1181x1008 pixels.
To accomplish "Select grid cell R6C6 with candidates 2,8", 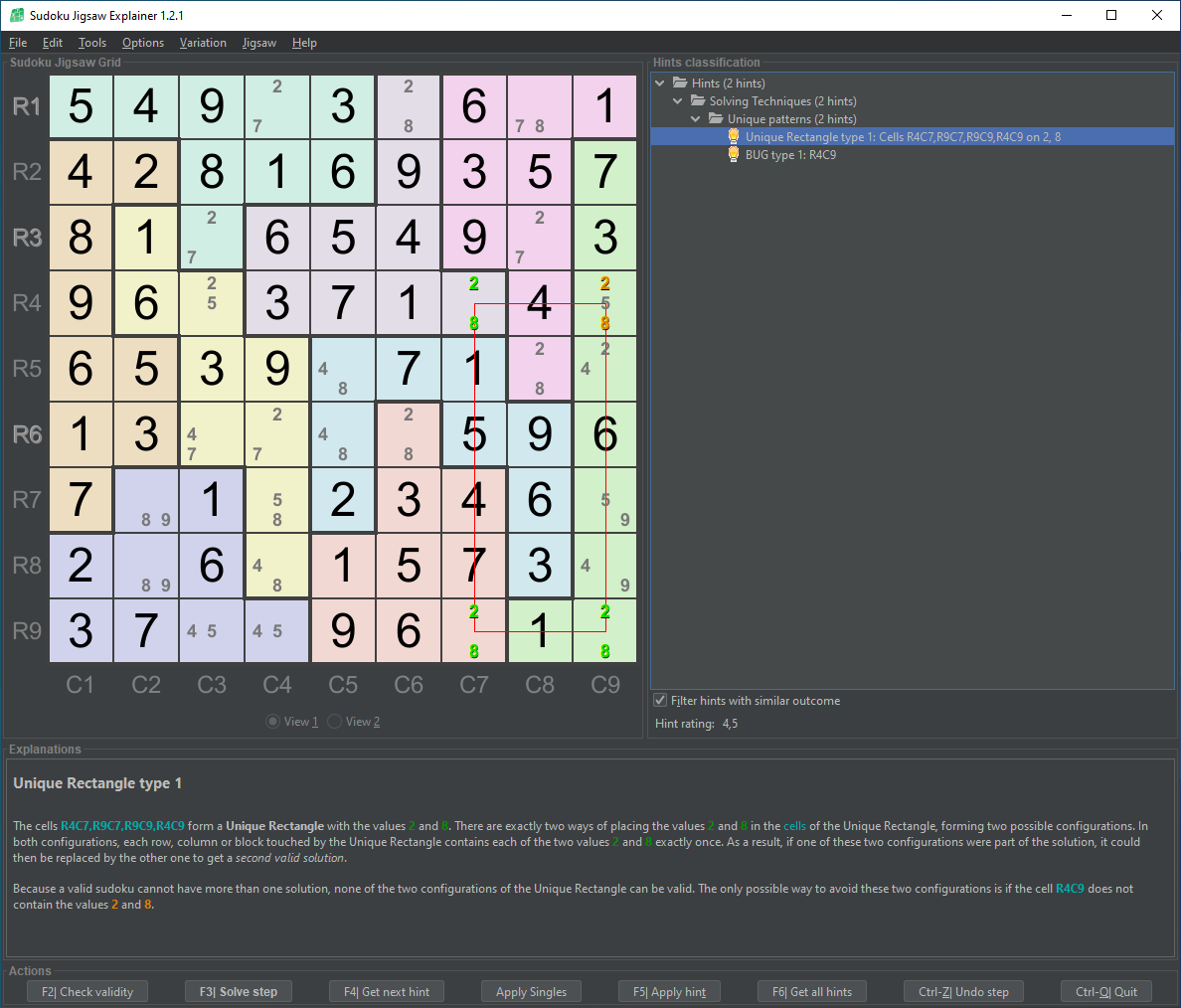I will click(x=409, y=434).
